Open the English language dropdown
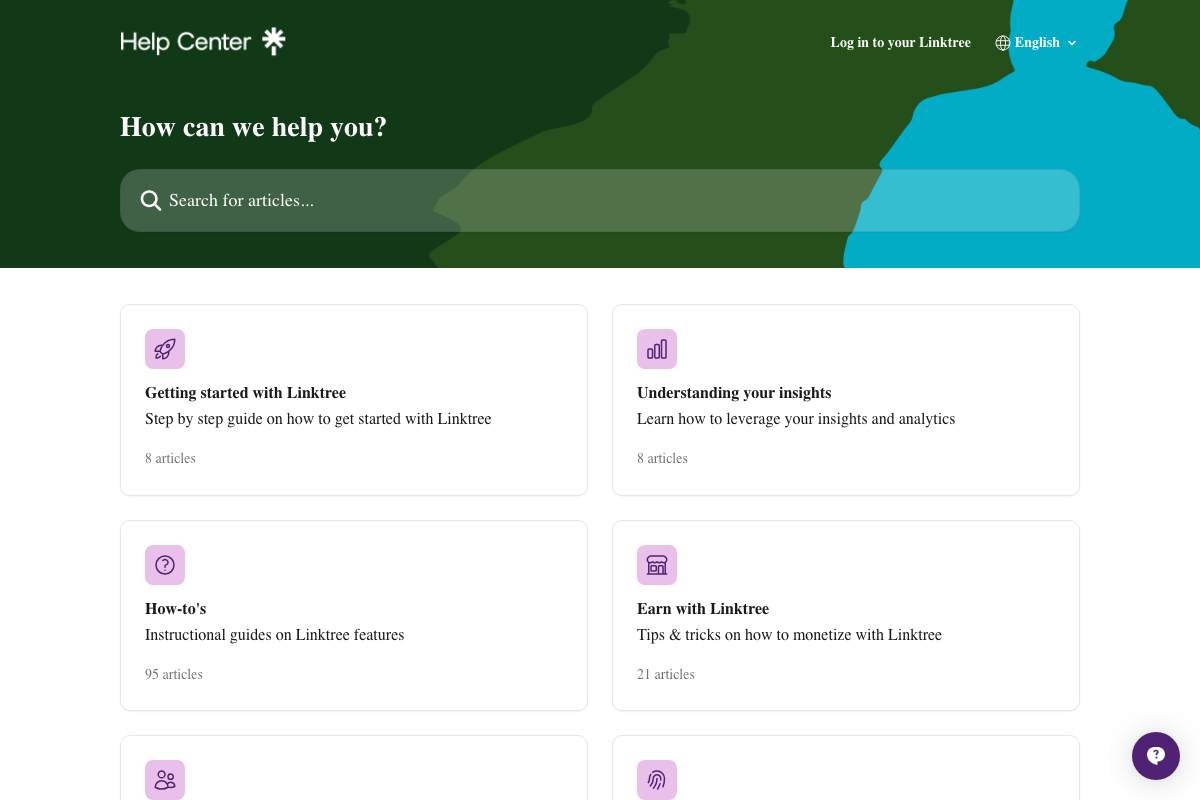 click(1036, 43)
